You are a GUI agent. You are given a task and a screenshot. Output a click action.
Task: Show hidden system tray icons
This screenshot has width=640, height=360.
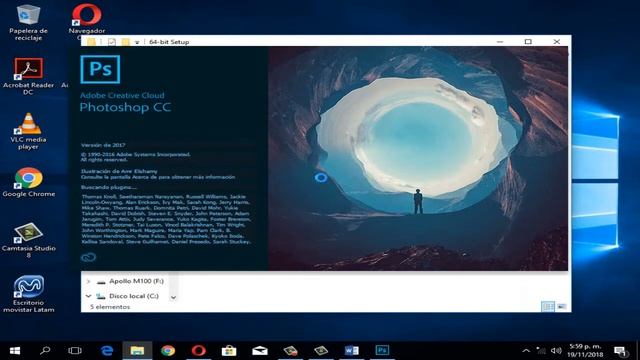click(x=526, y=351)
